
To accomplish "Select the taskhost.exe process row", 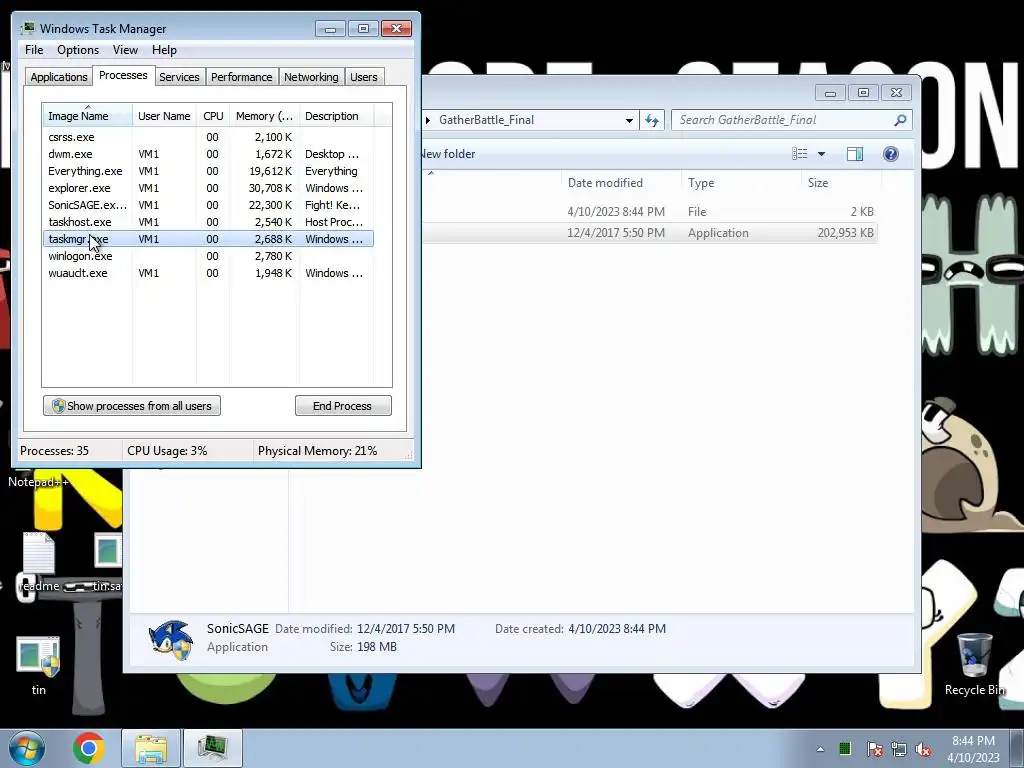I will 208,222.
